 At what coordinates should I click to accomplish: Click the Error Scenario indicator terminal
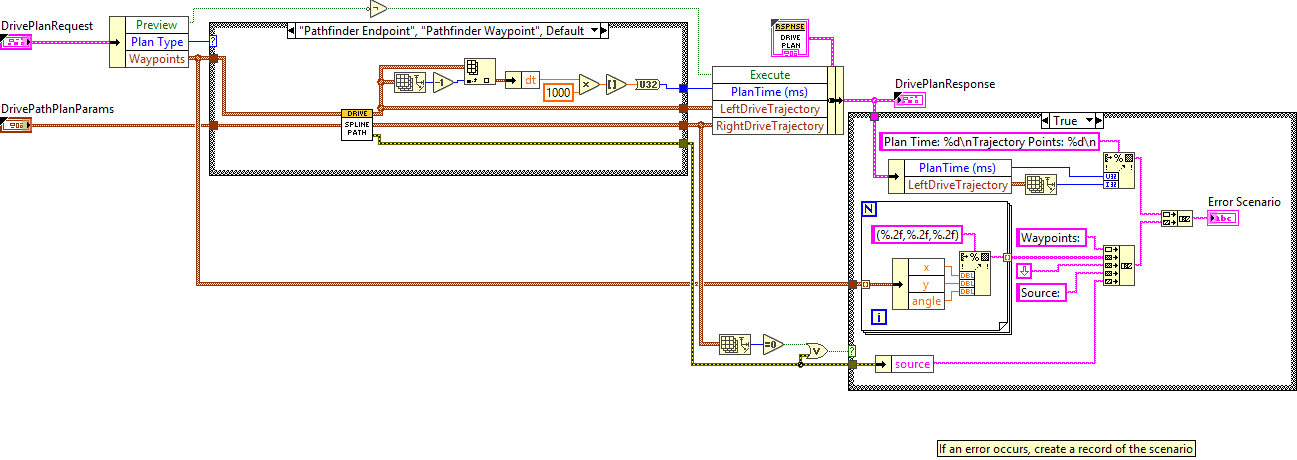(1221, 219)
